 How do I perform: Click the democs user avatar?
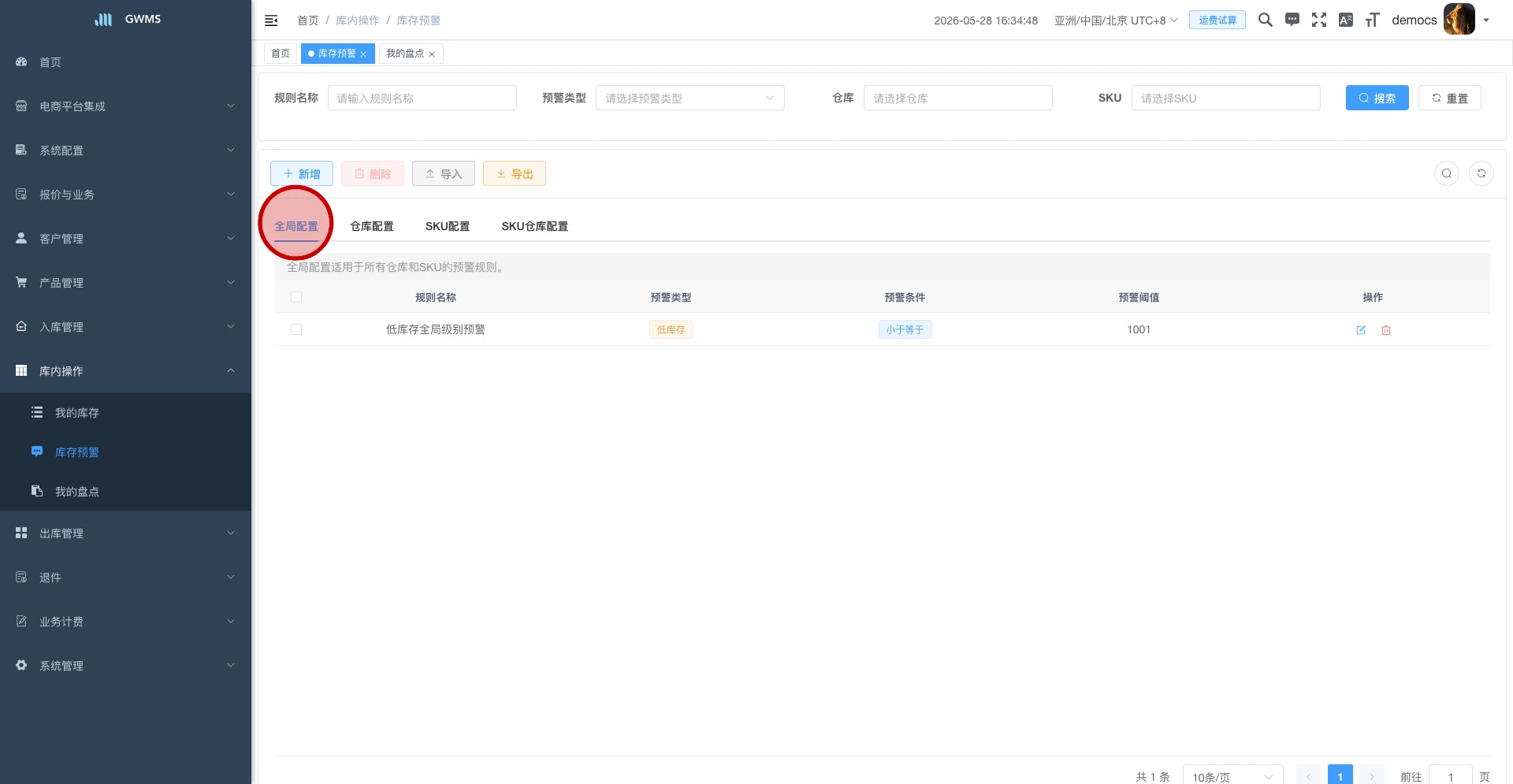(1459, 20)
